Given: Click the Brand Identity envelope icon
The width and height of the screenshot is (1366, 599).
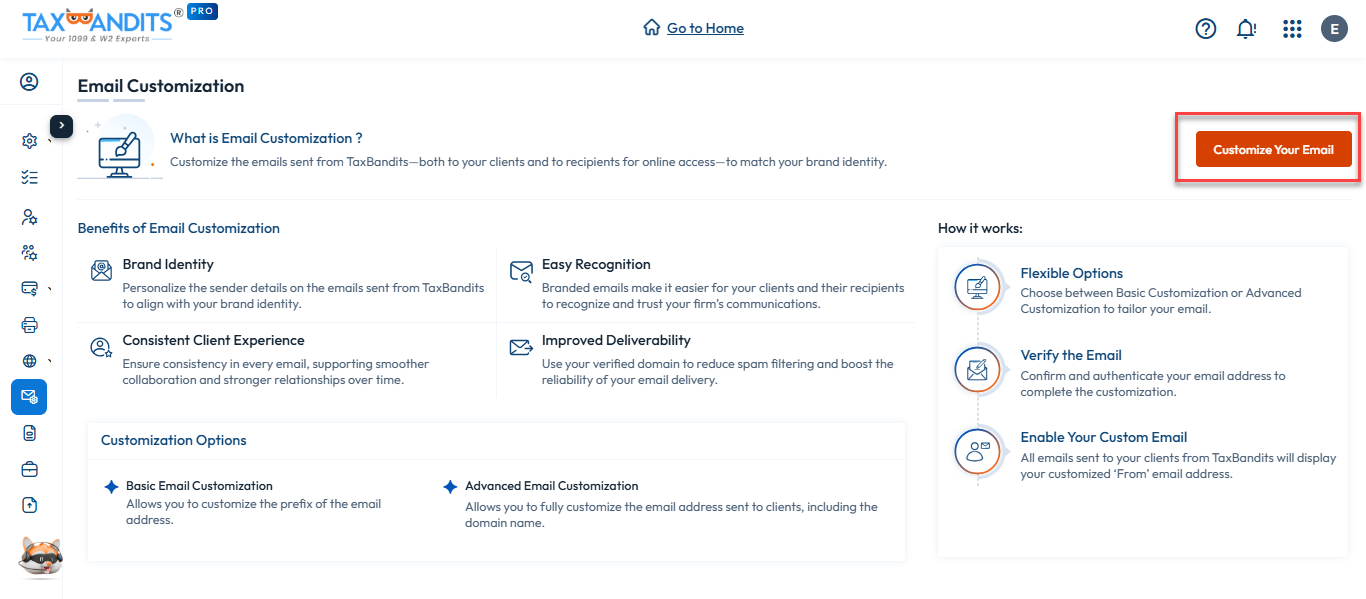Looking at the screenshot, I should pos(101,271).
